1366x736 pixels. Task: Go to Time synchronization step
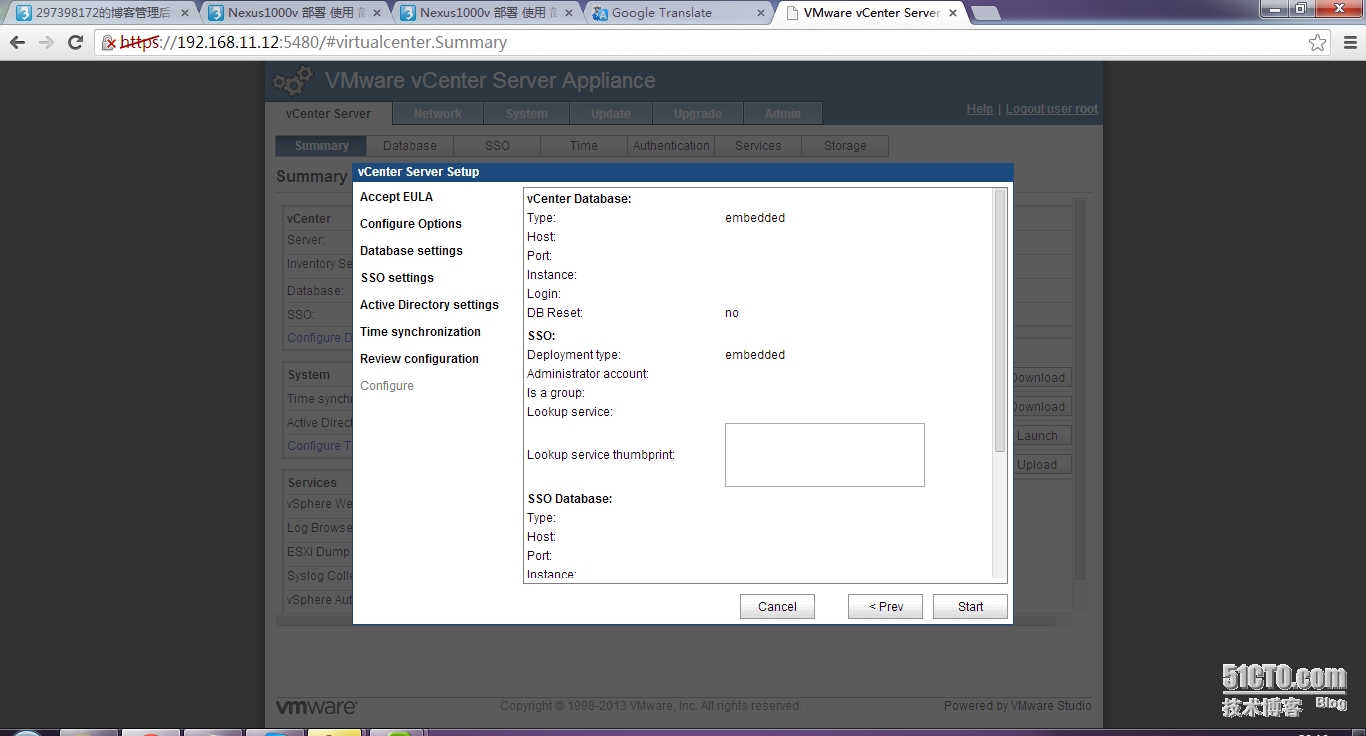pyautogui.click(x=420, y=332)
